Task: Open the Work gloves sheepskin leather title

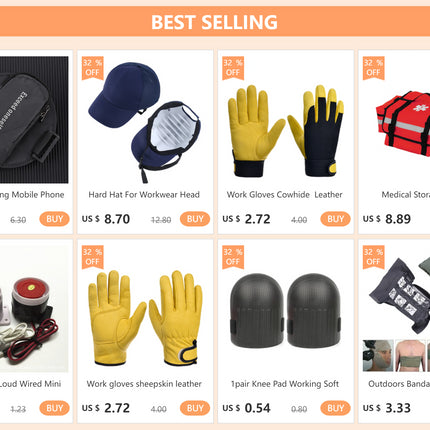Action: click(144, 384)
